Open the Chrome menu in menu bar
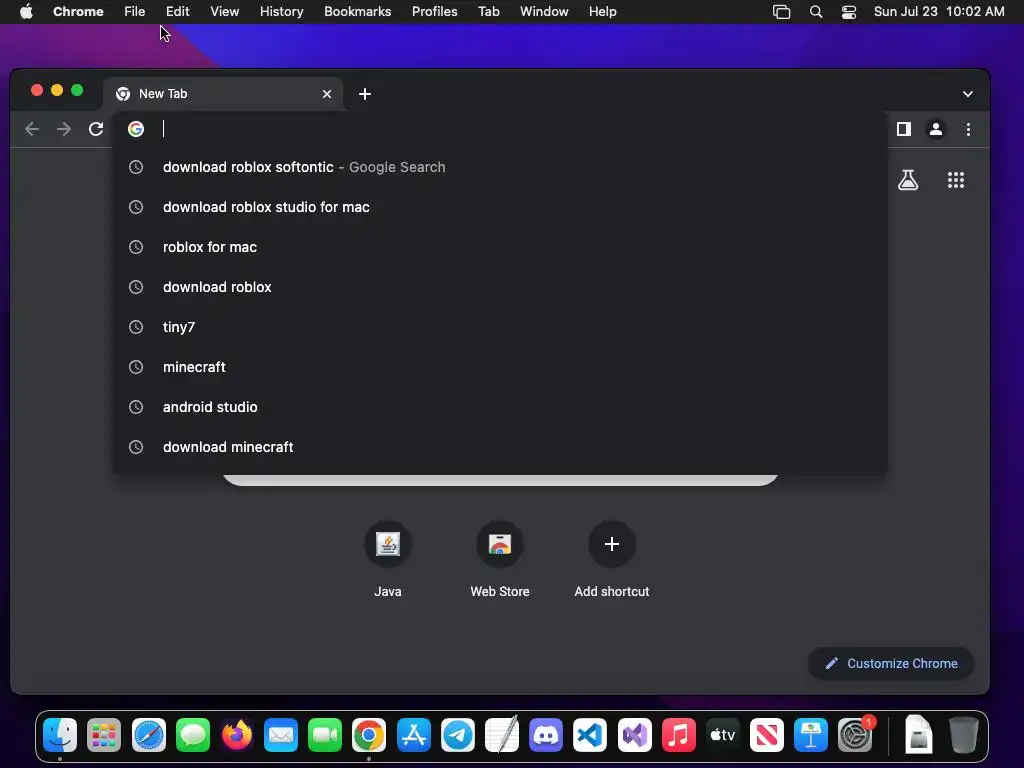Viewport: 1024px width, 768px height. 78,12
